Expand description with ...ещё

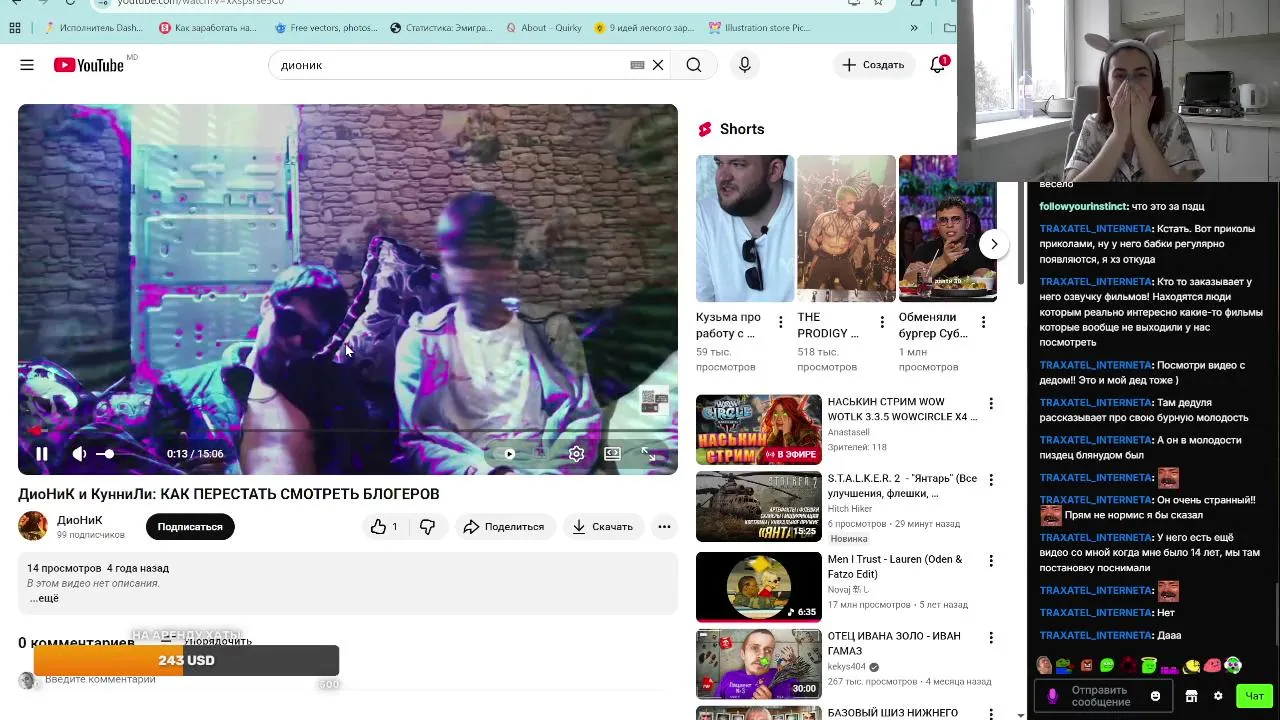pos(44,598)
